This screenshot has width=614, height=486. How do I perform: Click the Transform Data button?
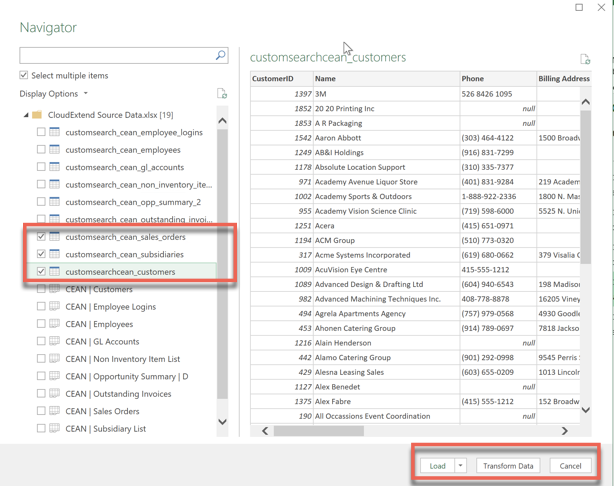(x=508, y=466)
